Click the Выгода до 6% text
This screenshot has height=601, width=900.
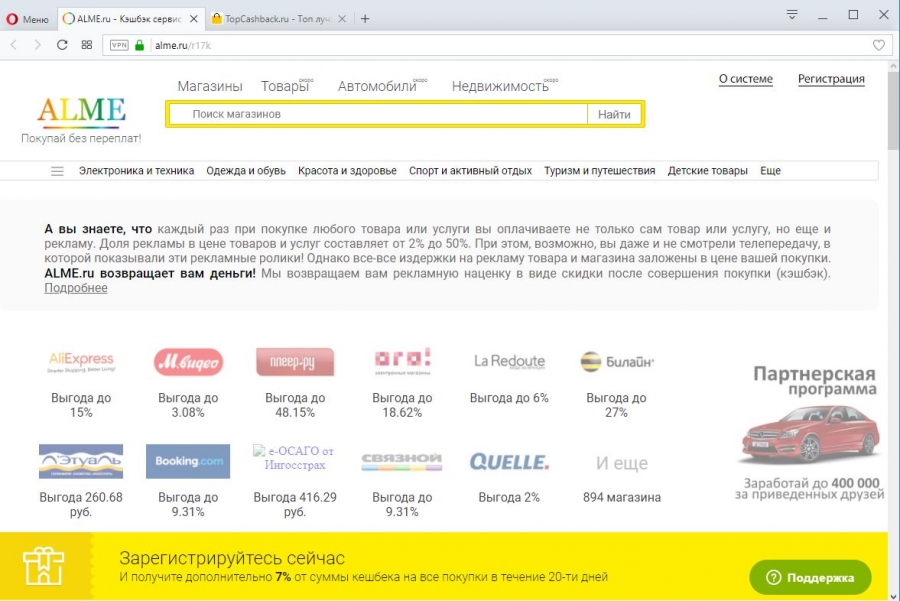tap(509, 398)
